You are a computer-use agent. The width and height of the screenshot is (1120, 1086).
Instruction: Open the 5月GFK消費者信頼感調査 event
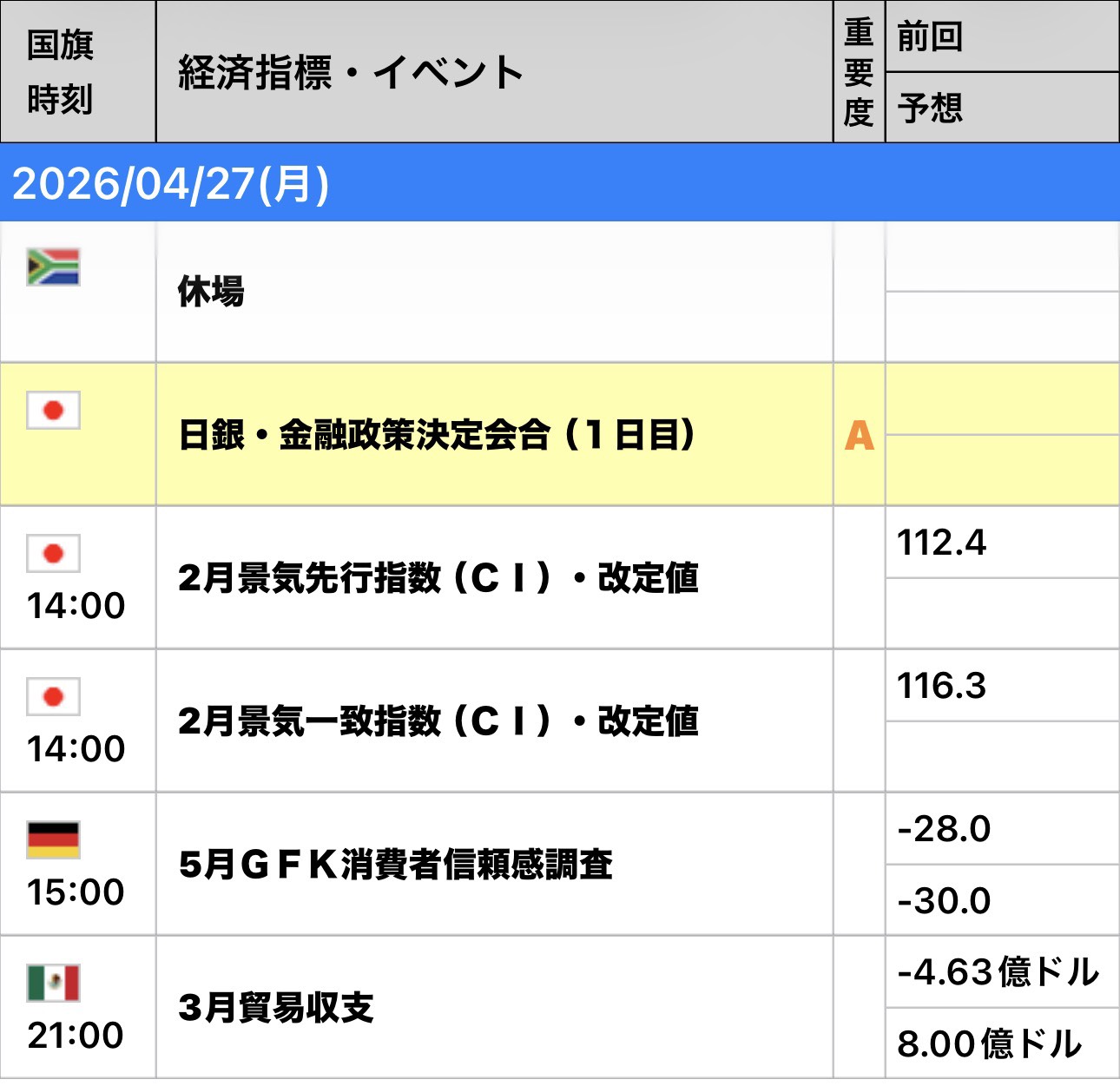pyautogui.click(x=396, y=865)
